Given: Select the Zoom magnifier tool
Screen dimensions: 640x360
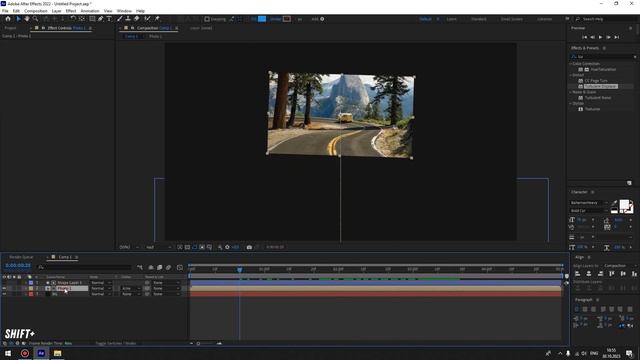Looking at the screenshot, I should (36, 19).
